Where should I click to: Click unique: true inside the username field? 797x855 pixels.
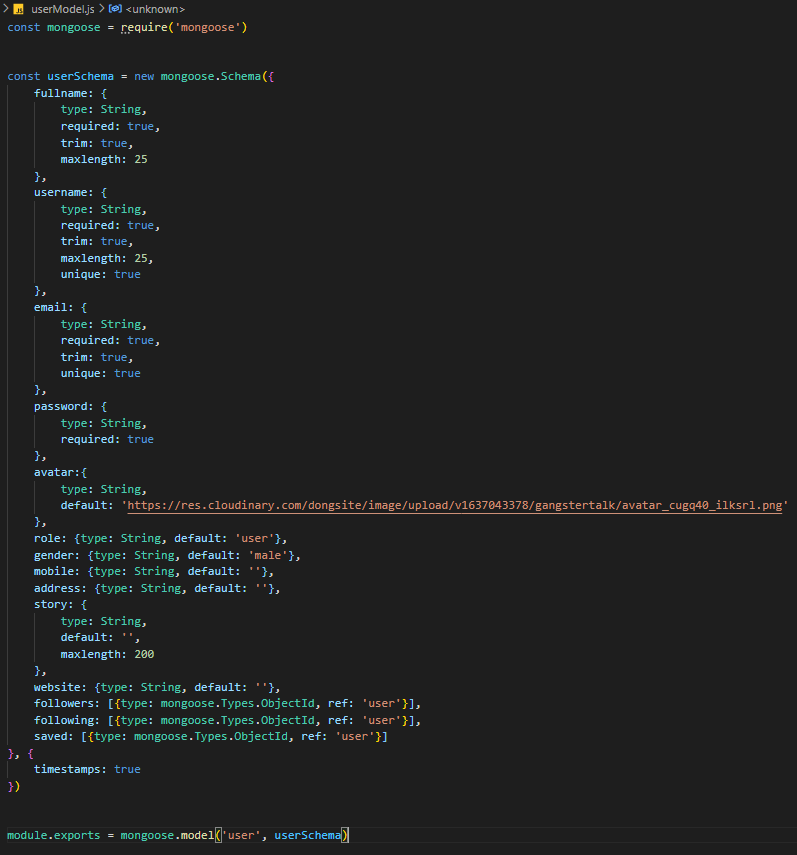pos(100,273)
